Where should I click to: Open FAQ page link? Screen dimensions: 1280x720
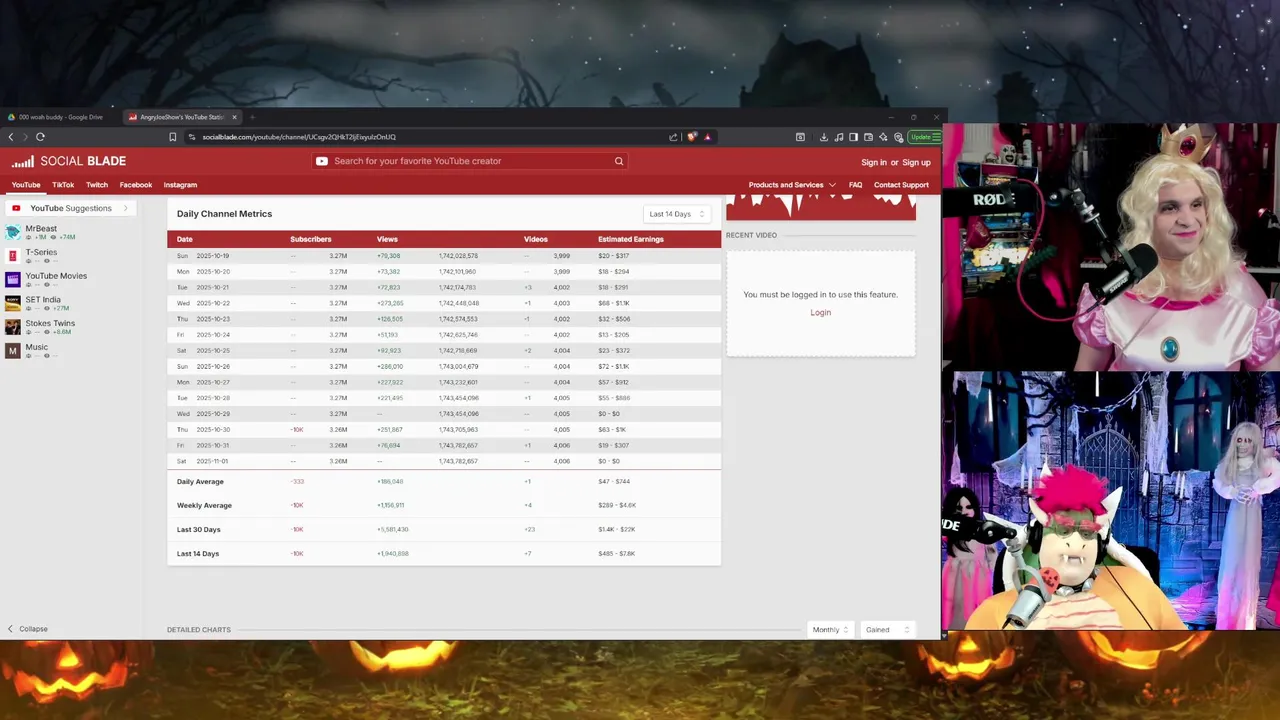point(855,185)
